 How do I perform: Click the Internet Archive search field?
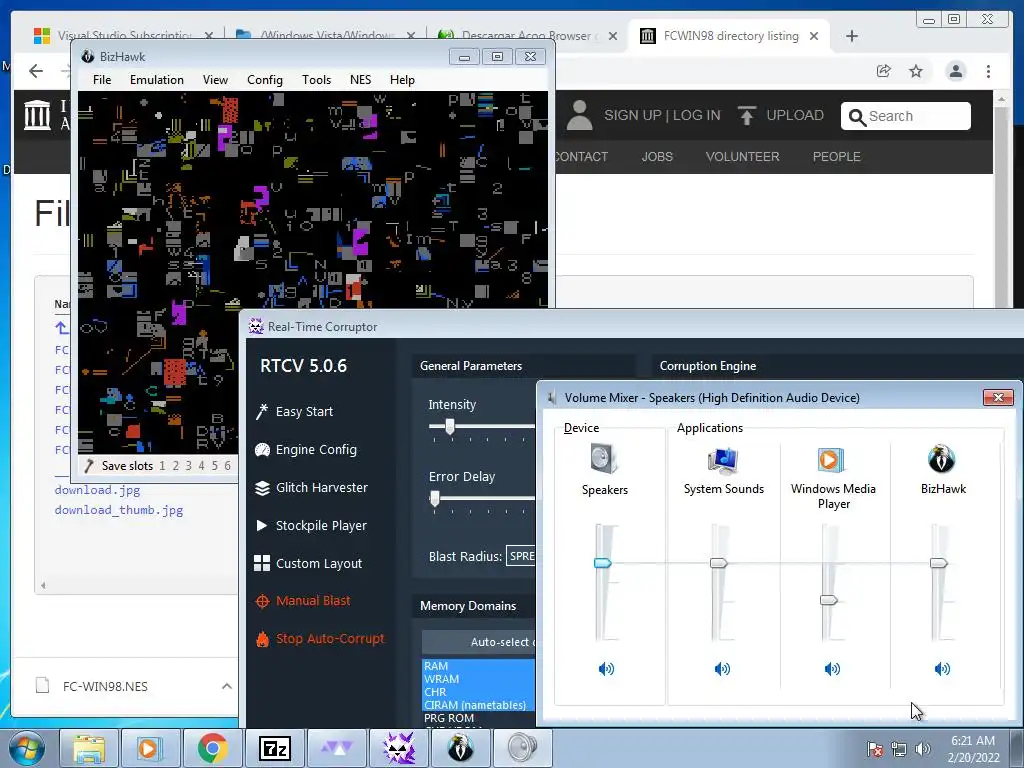(905, 116)
